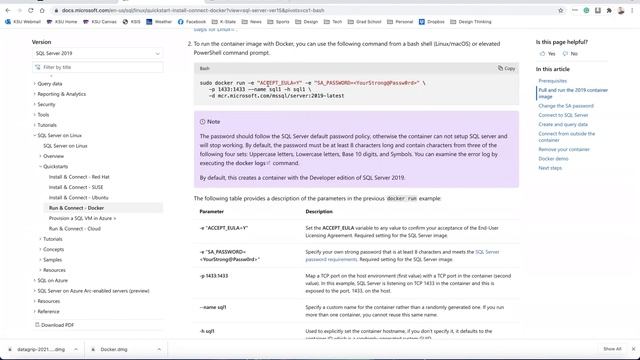Image resolution: width=640 pixels, height=360 pixels.
Task: Bookmark this page with the star icon
Action: [561, 11]
